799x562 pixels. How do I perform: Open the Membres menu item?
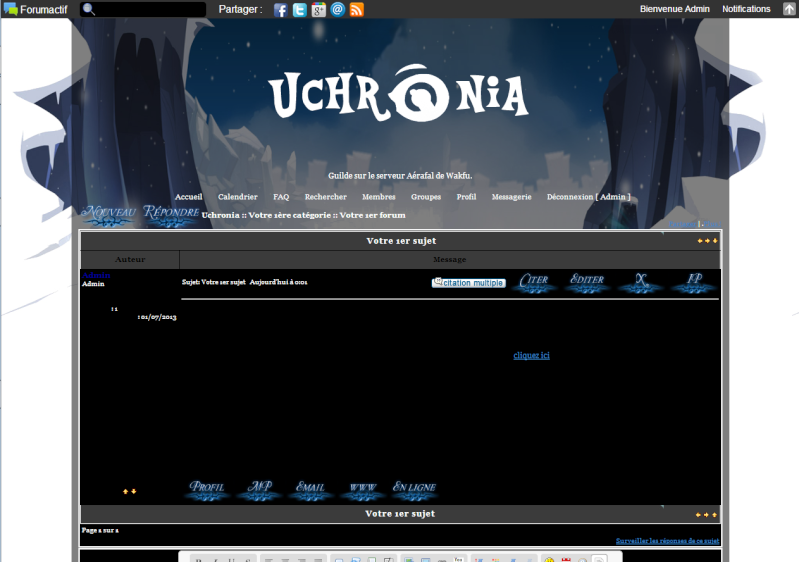point(379,197)
